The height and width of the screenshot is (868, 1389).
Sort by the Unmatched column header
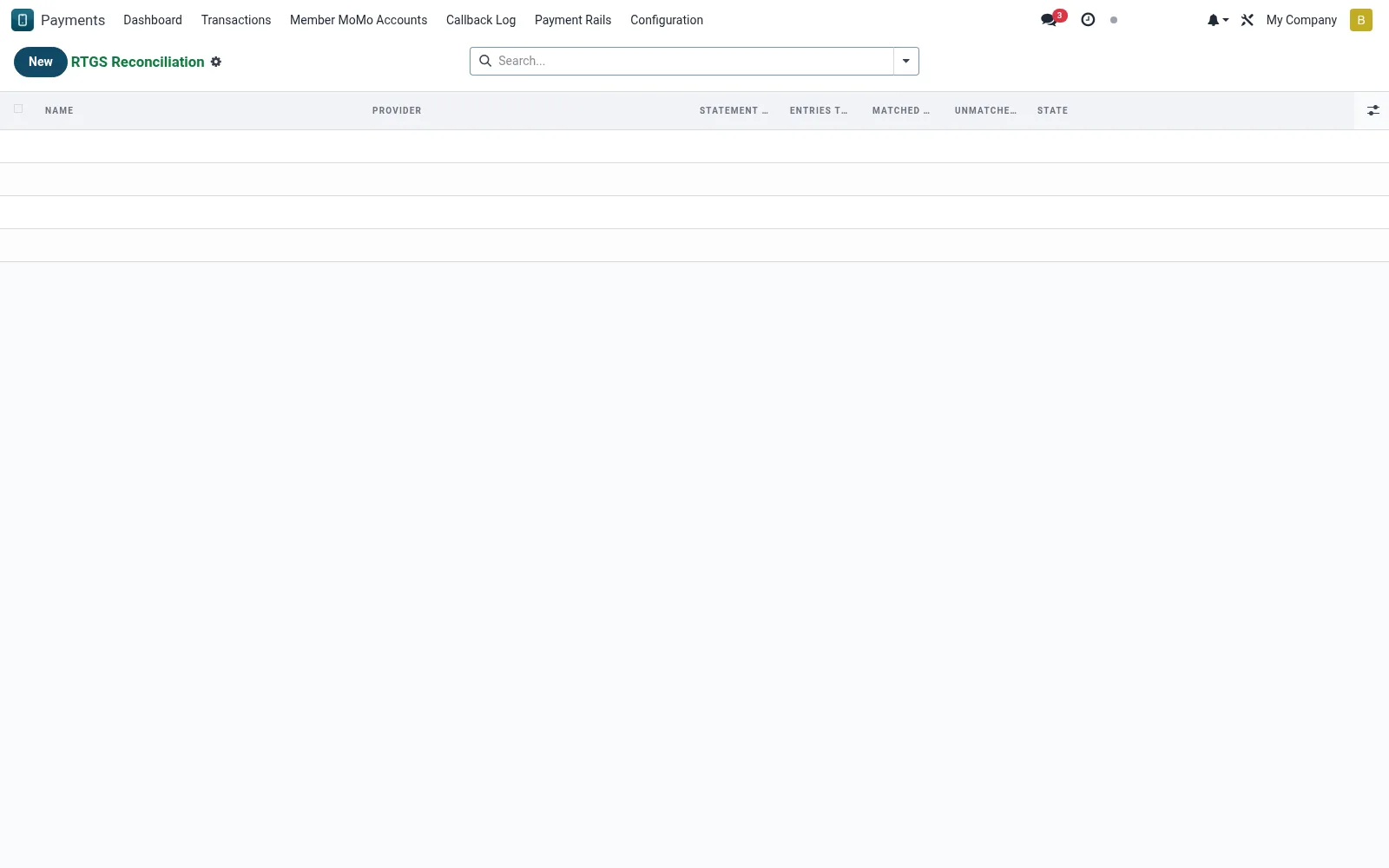tap(985, 110)
